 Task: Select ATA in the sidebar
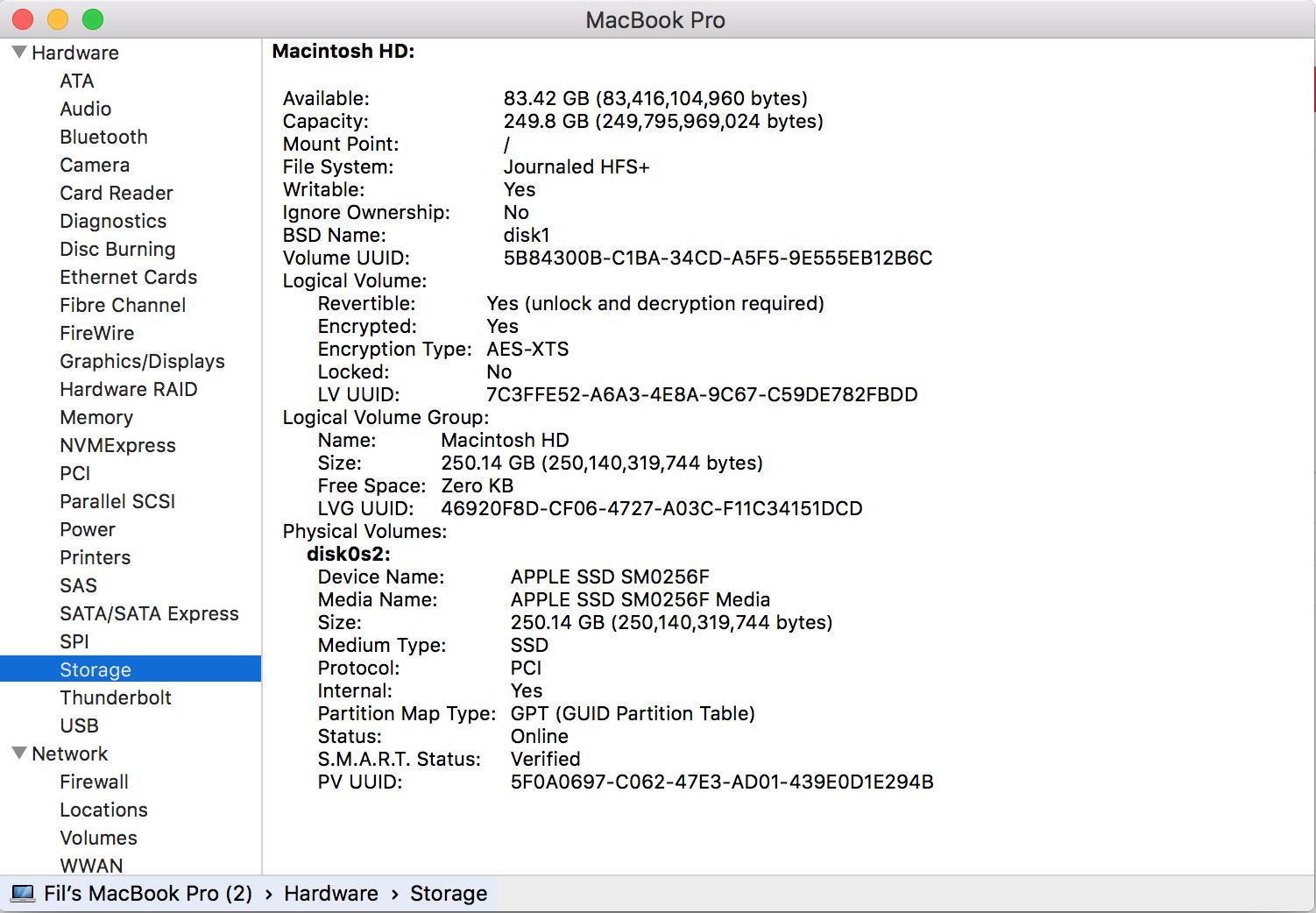(x=77, y=81)
